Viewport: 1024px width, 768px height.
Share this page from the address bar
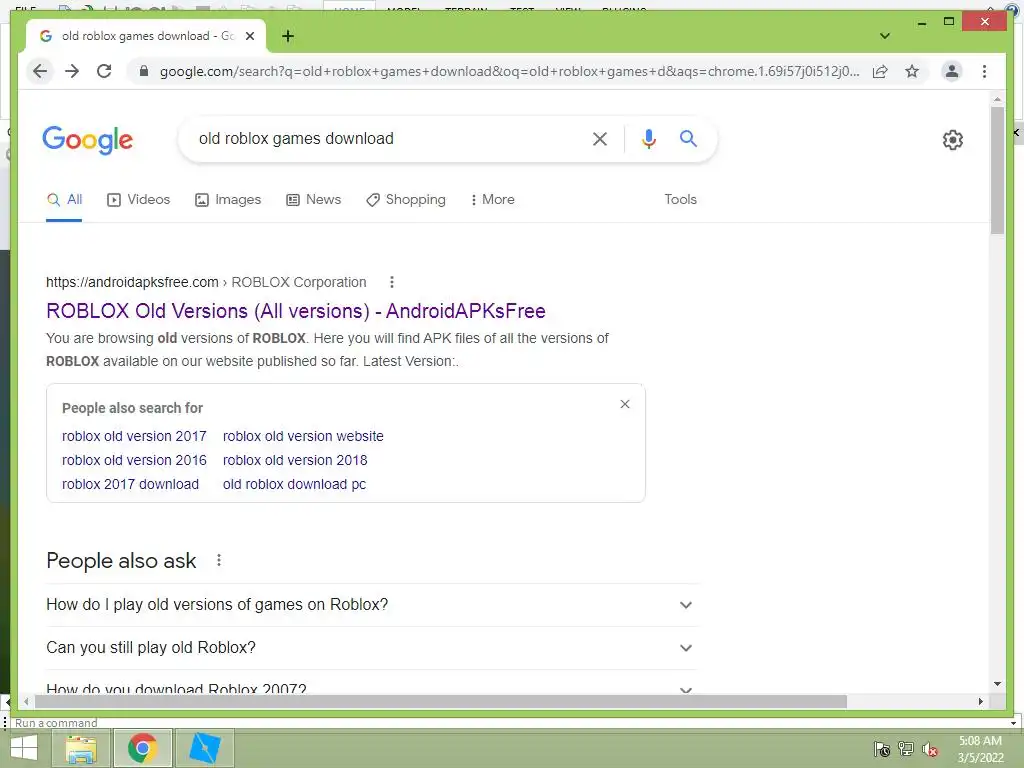pos(880,71)
